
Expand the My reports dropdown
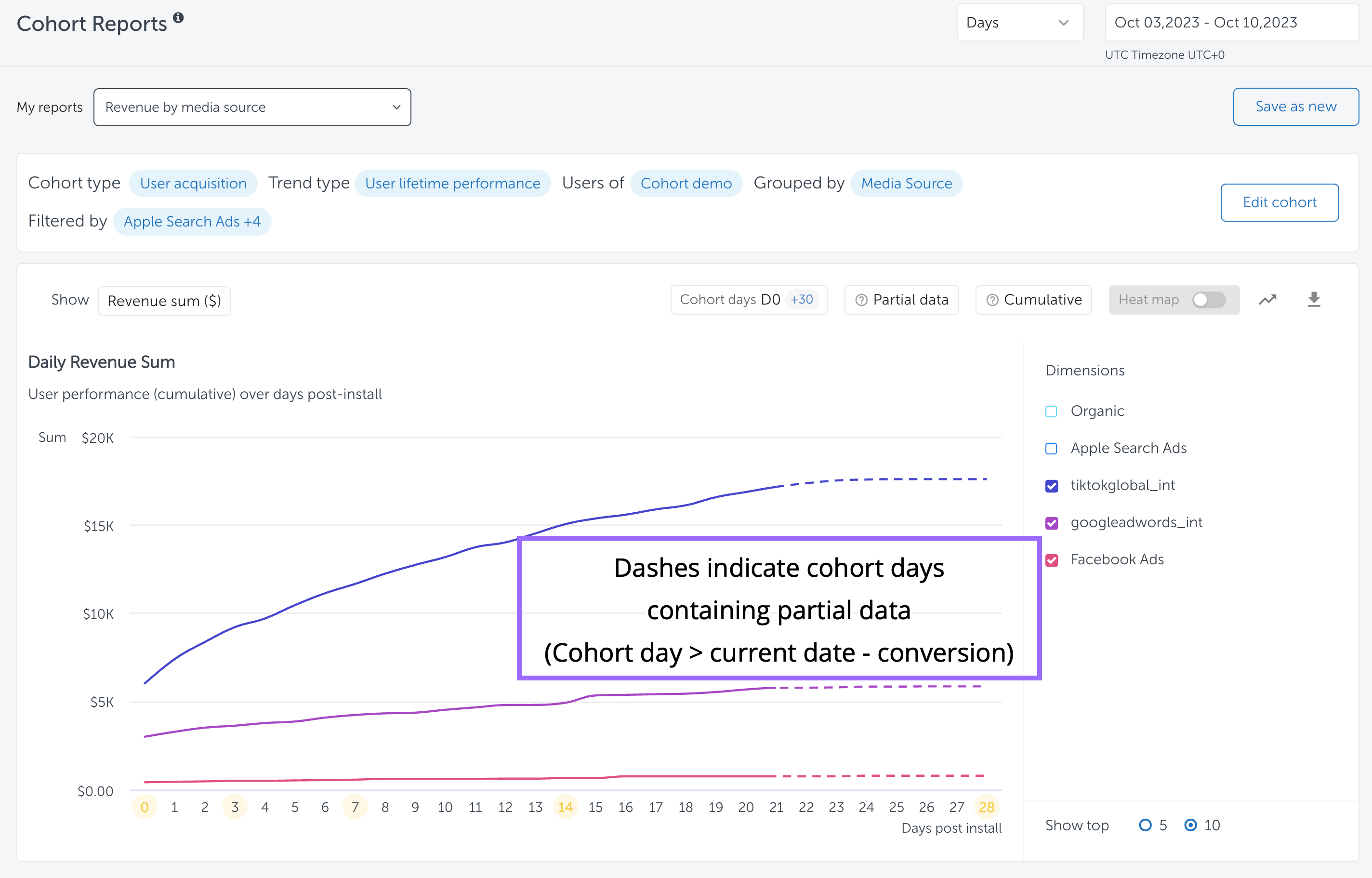click(252, 107)
